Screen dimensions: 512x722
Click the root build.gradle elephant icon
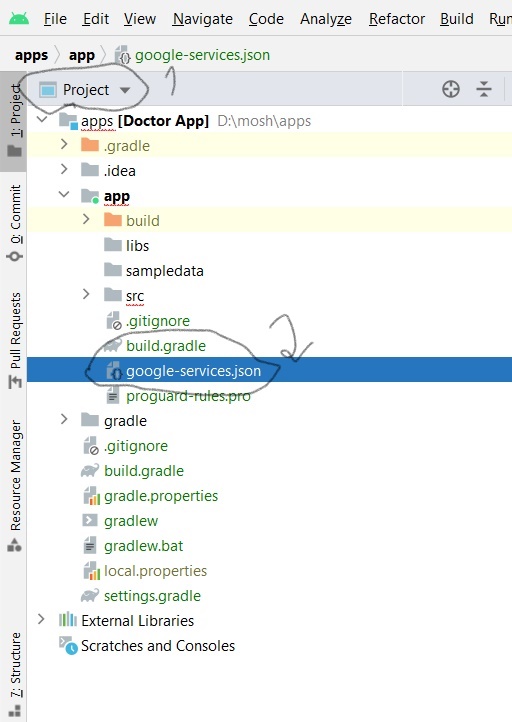tap(90, 471)
